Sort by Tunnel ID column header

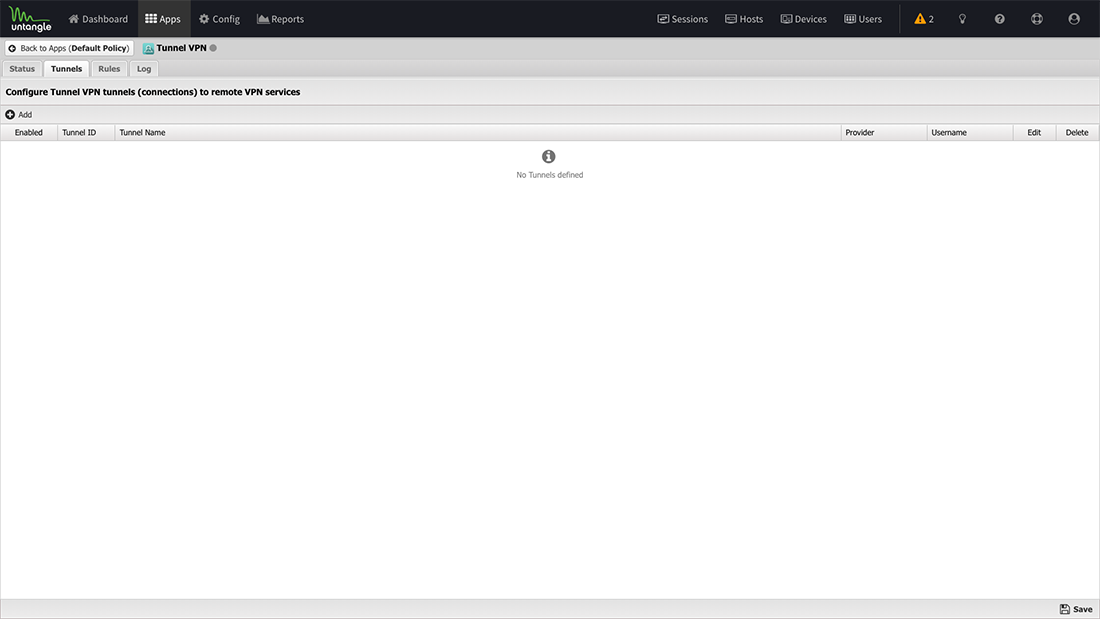[86, 133]
